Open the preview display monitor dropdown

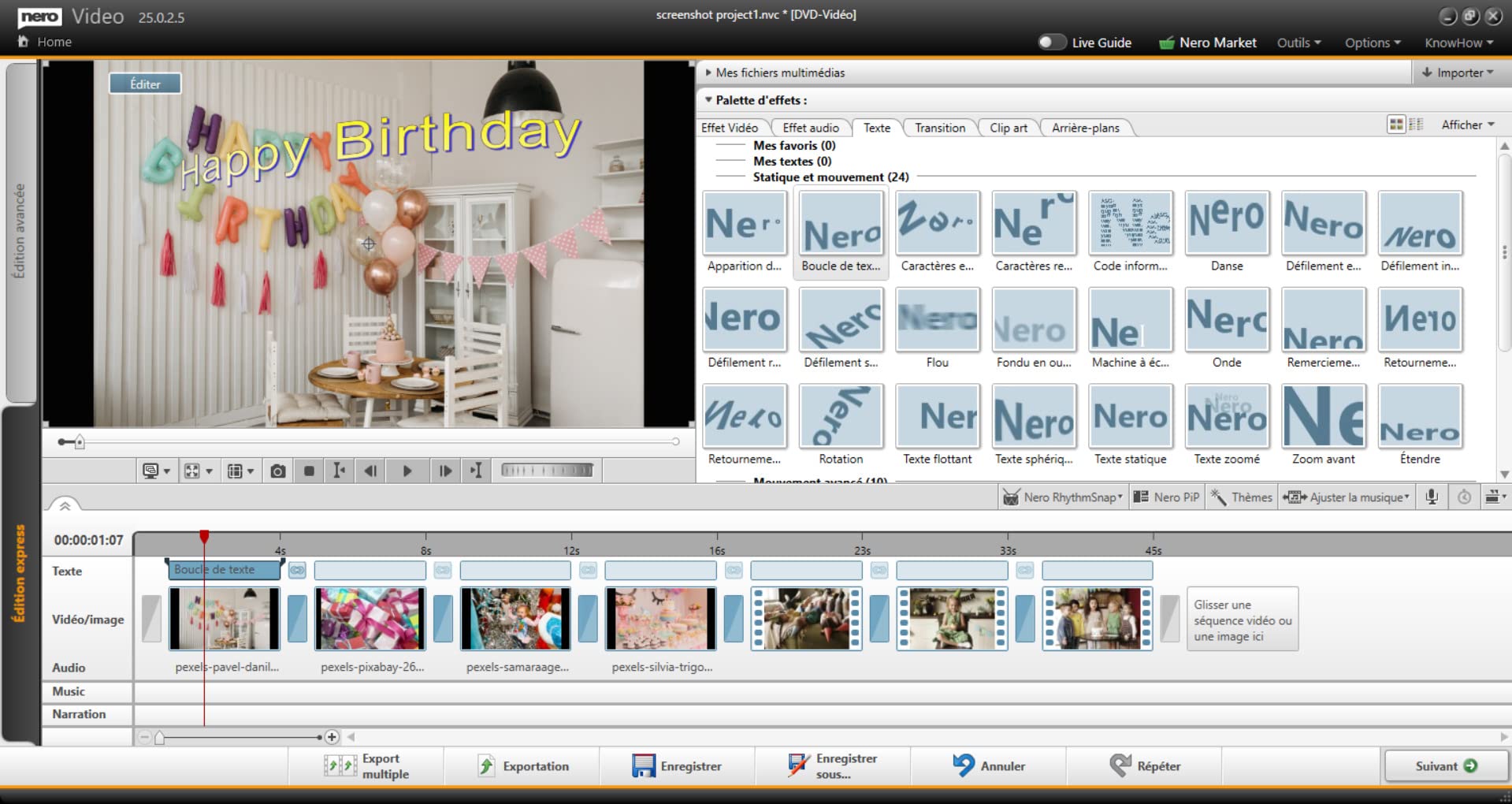tap(157, 471)
